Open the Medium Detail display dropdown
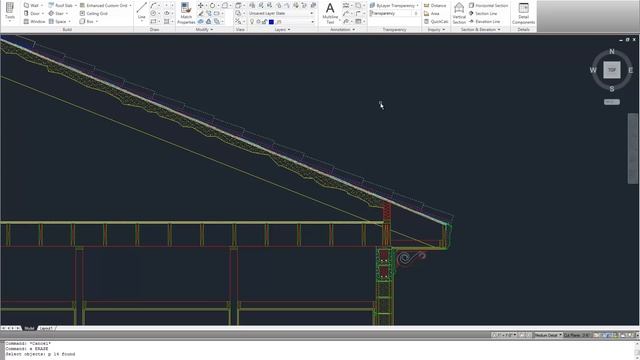The width and height of the screenshot is (640, 360). point(548,335)
